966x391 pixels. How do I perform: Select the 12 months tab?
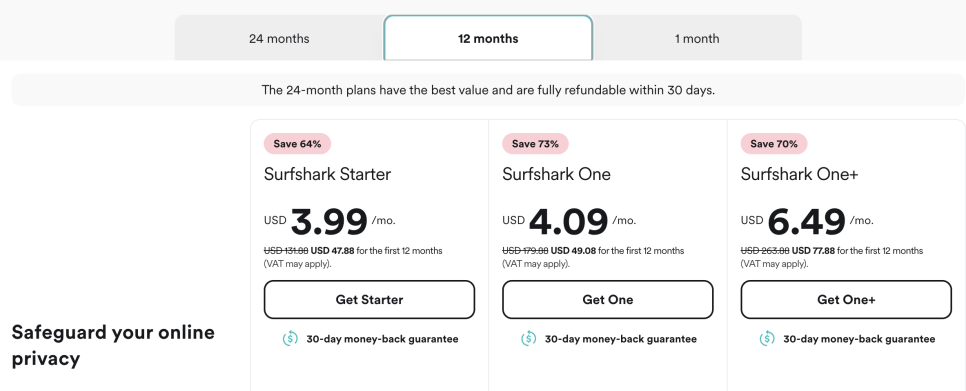[488, 38]
